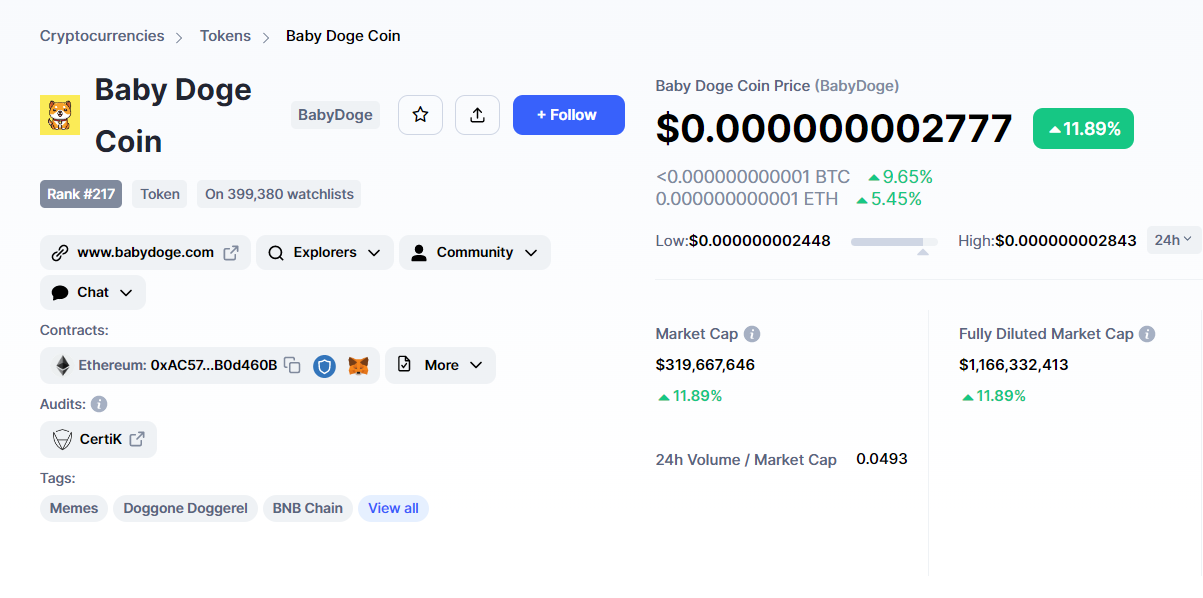Click the blue shield wallet icon
1203x598 pixels.
coord(324,366)
